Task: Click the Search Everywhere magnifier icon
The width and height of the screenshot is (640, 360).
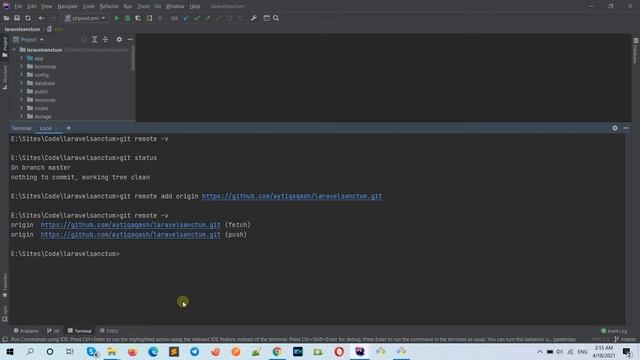Action: pos(276,18)
